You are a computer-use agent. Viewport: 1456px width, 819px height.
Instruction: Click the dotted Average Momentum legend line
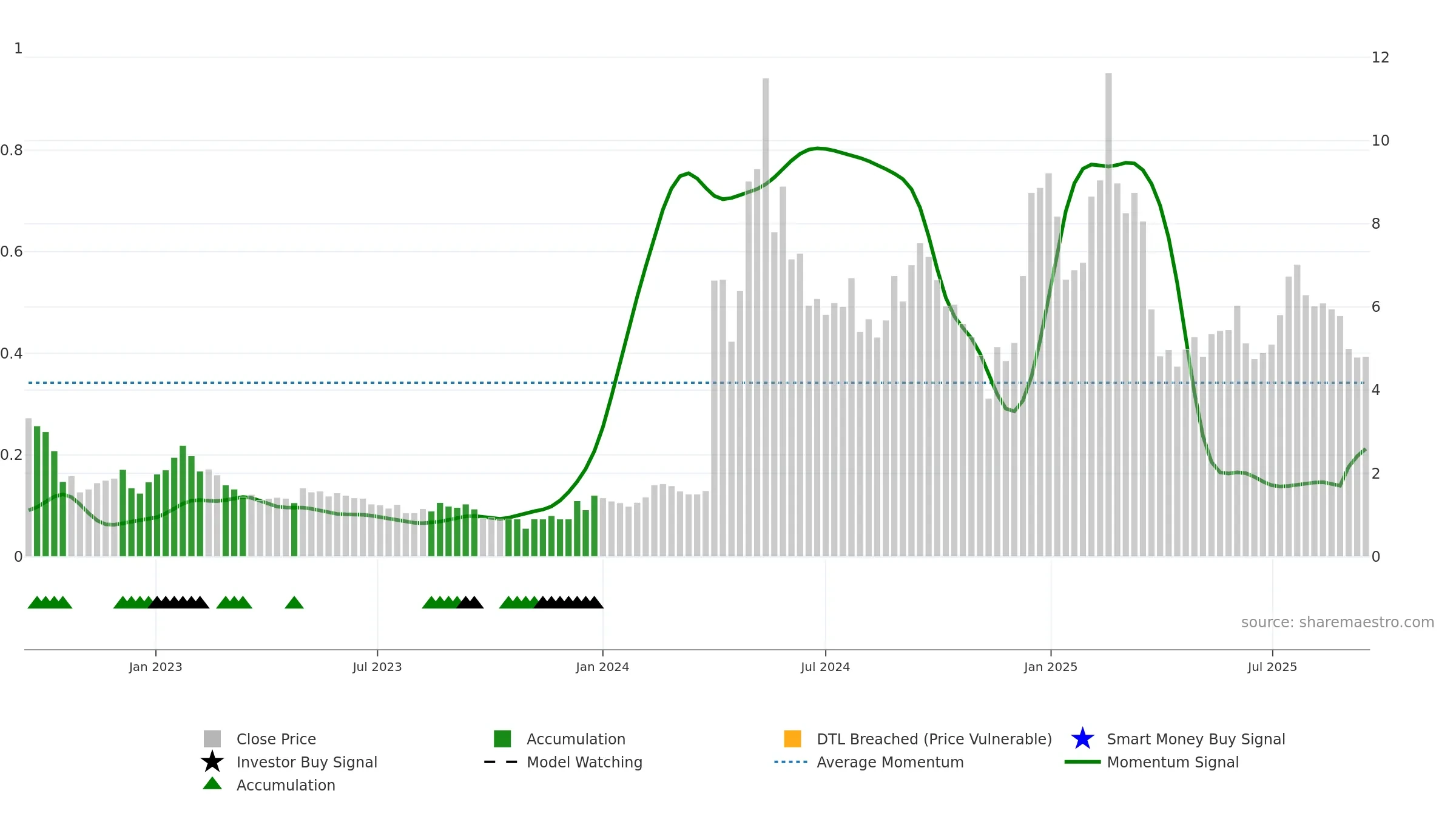(x=791, y=762)
